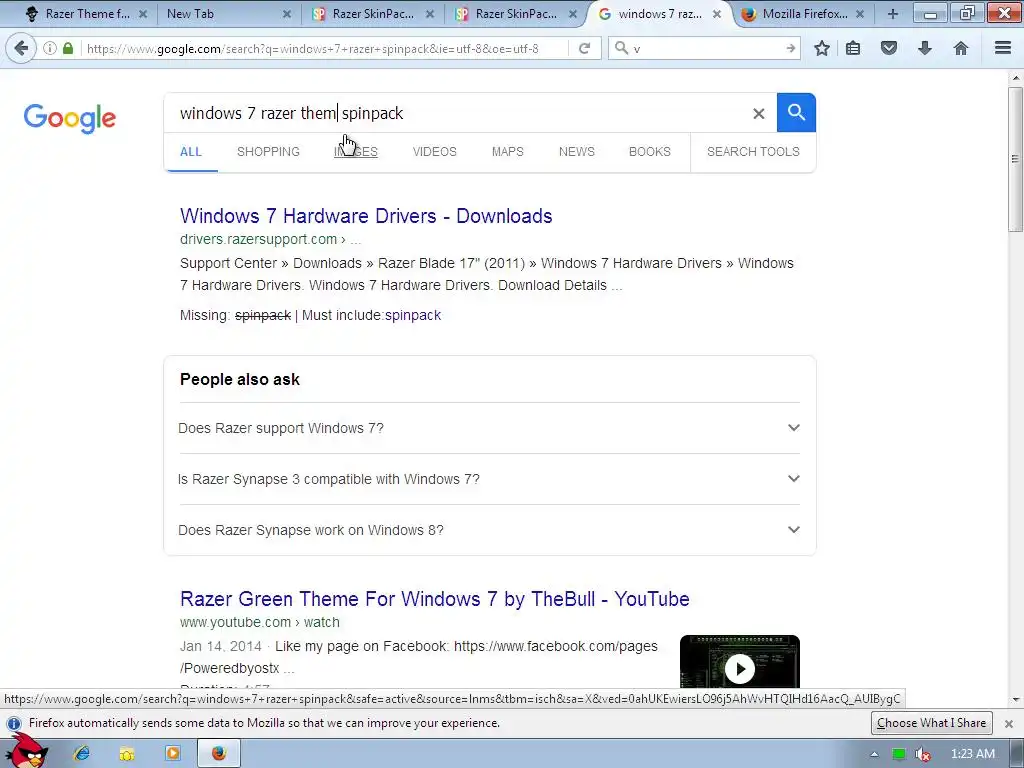Click the 1:23 AM taskbar clock
Screen dimensions: 1024x768
pos(972,754)
